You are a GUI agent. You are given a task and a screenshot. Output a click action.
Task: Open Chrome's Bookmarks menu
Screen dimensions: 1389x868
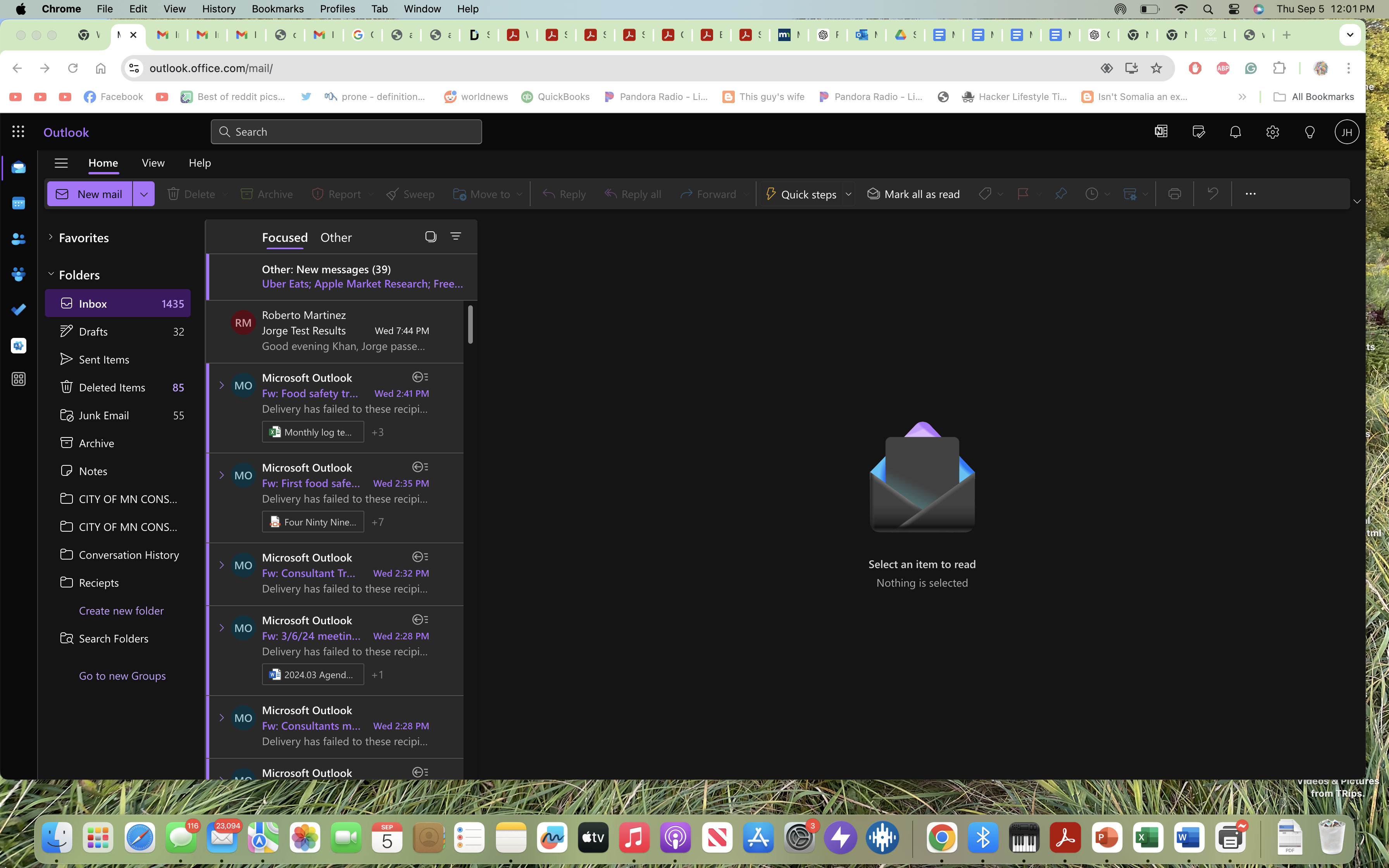277,9
